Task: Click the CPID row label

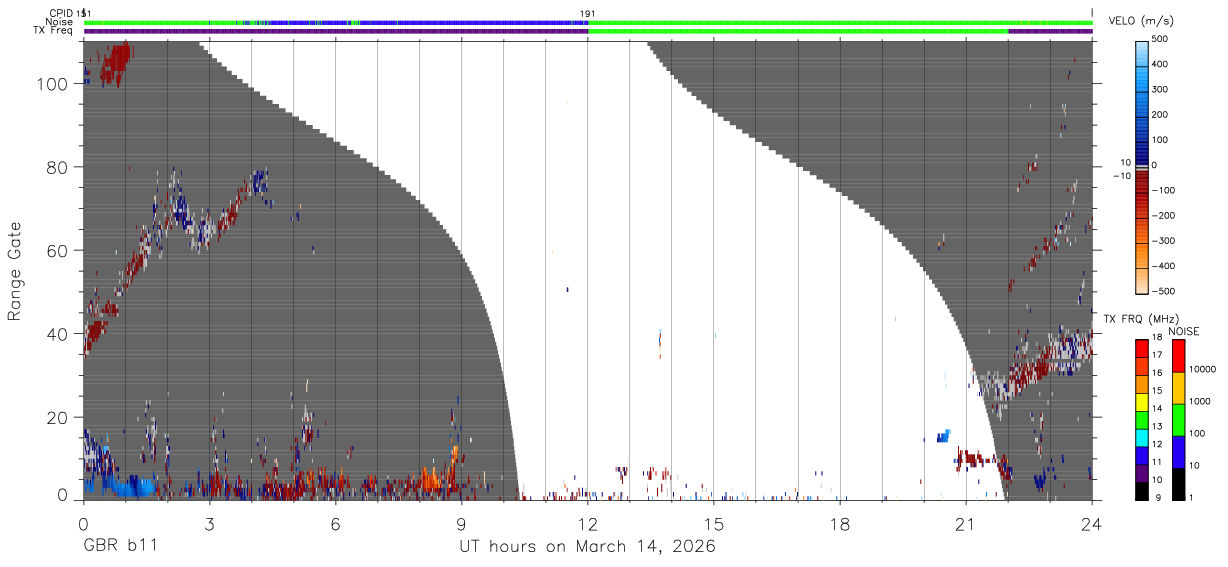Action: coord(61,13)
